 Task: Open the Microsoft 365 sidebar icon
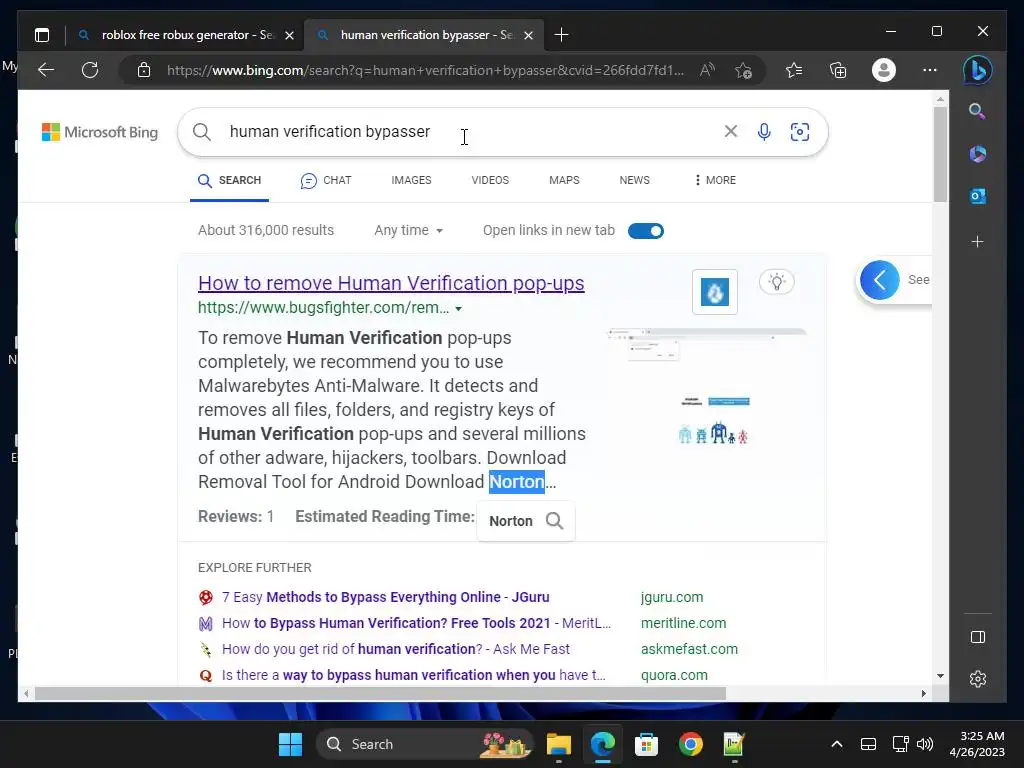(x=978, y=153)
